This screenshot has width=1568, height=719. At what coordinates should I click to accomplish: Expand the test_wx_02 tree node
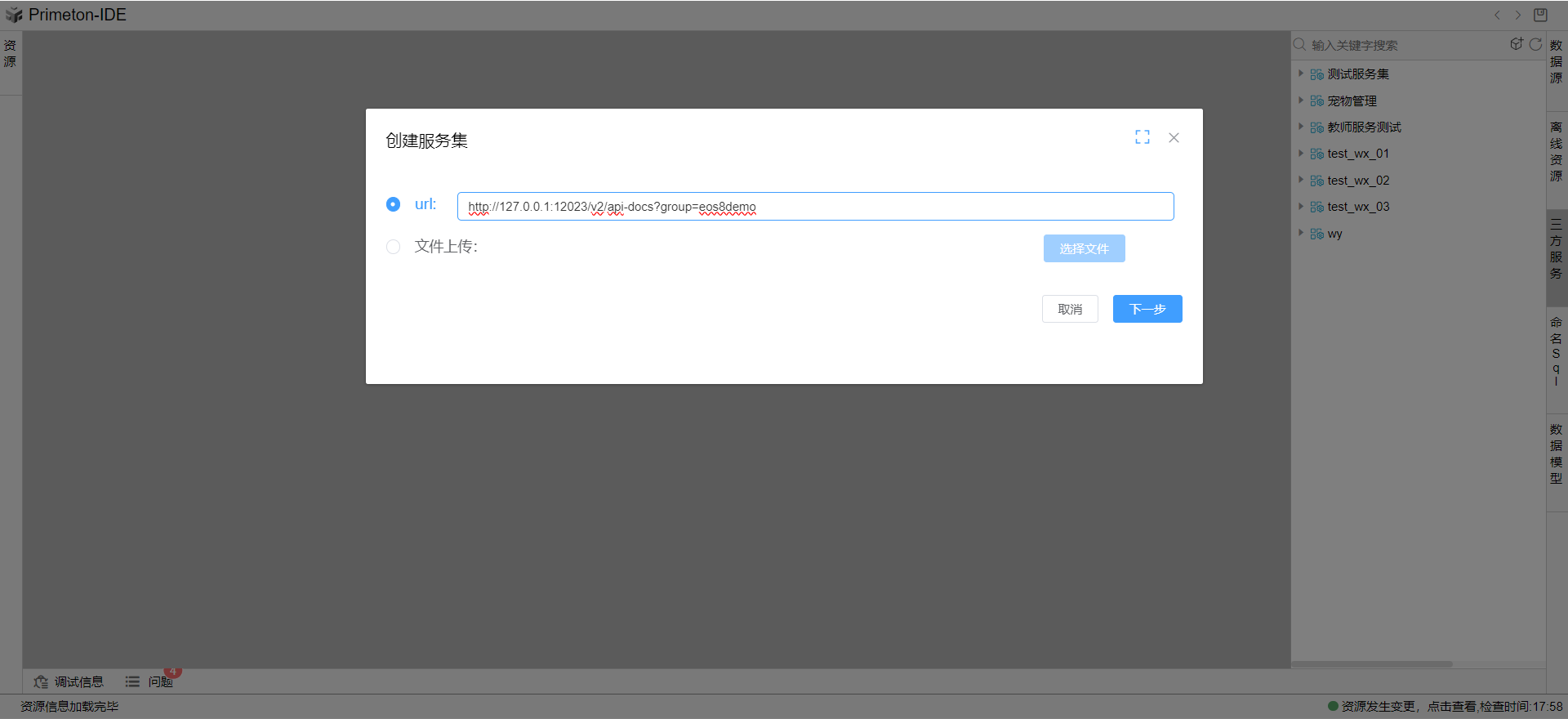pos(1301,180)
